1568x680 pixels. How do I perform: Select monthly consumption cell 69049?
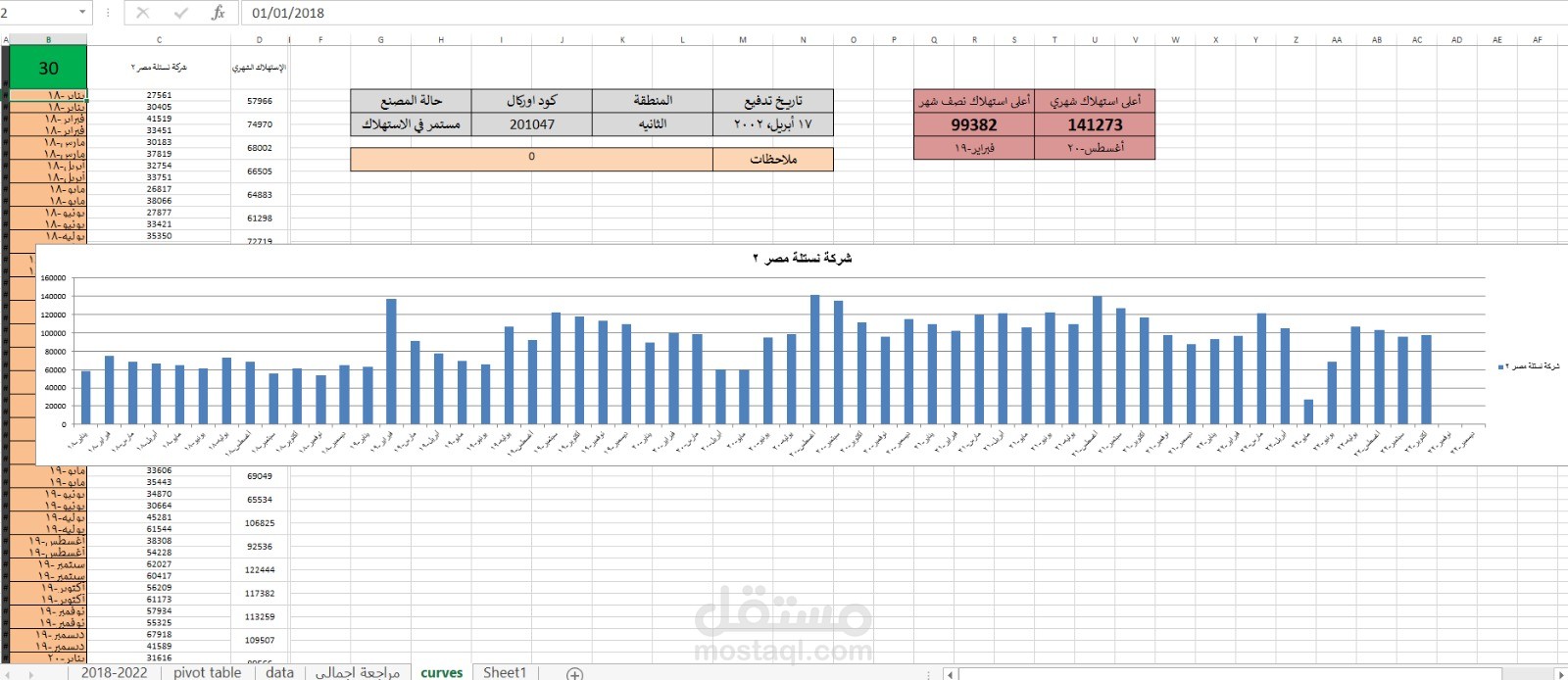click(x=260, y=476)
